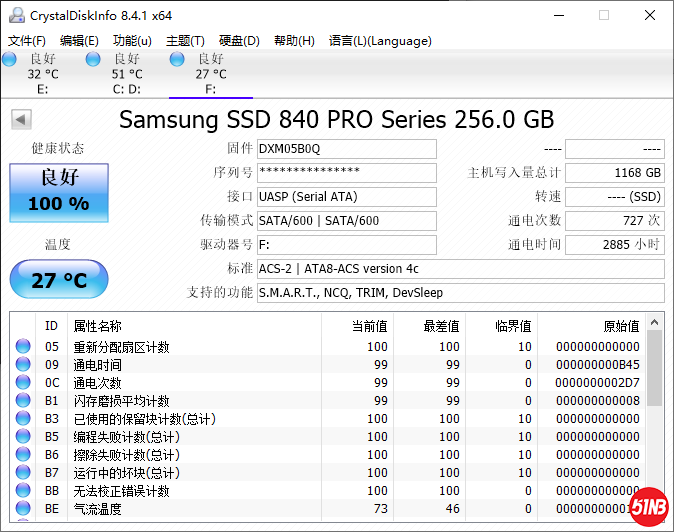This screenshot has width=674, height=532.
Task: Open the 主题(T) menu
Action: pyautogui.click(x=185, y=41)
